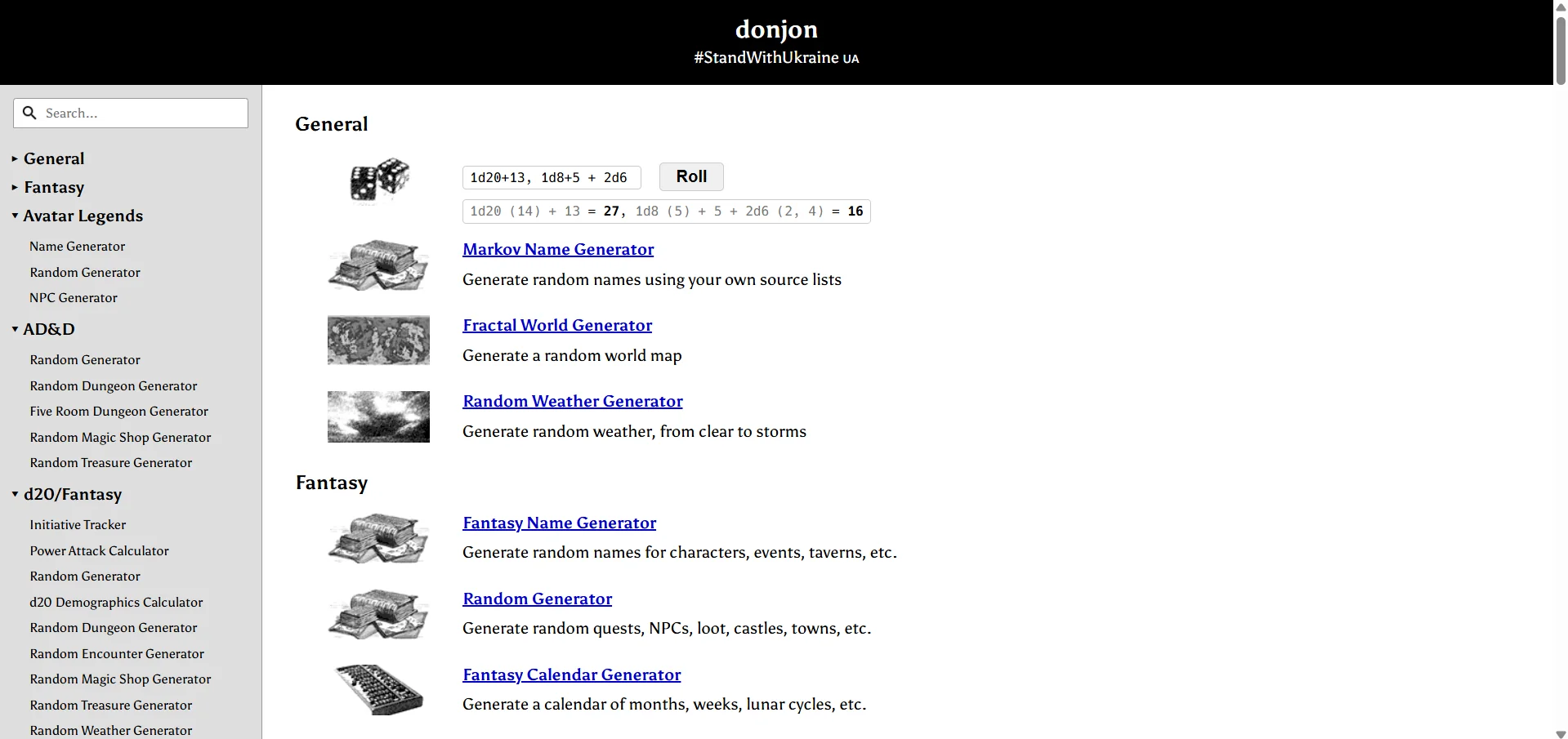This screenshot has width=1568, height=739.
Task: Open Five Room Dungeon Generator
Action: pyautogui.click(x=119, y=411)
